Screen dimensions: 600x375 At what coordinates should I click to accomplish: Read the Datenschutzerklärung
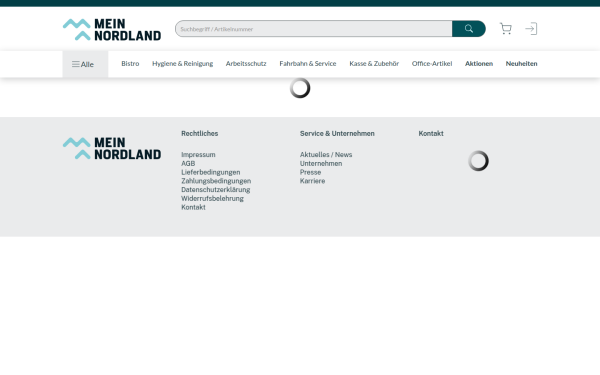[x=216, y=190]
